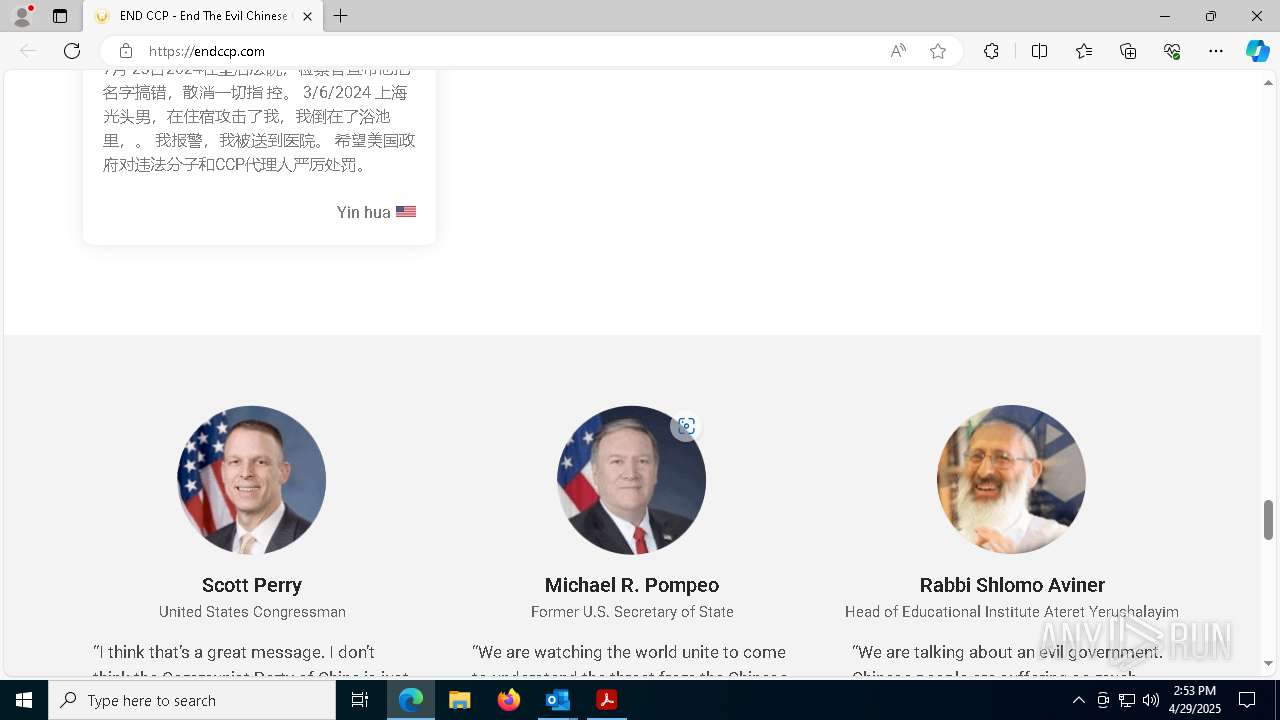Click the vertical scrollbar thumb
The height and width of the screenshot is (720, 1280).
click(1268, 520)
